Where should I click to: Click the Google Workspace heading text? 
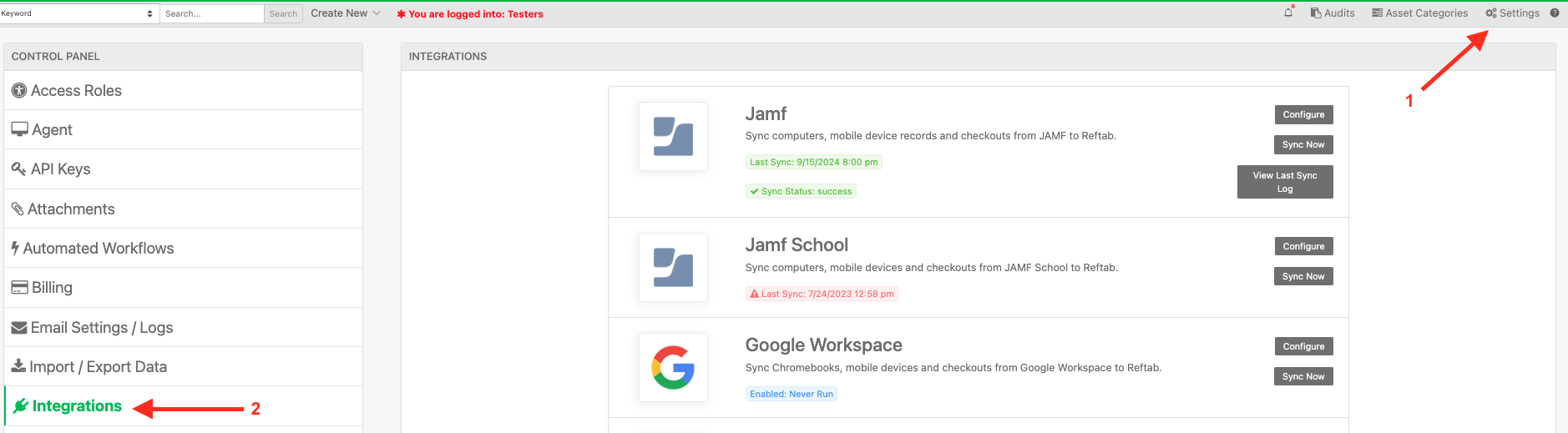(x=823, y=345)
